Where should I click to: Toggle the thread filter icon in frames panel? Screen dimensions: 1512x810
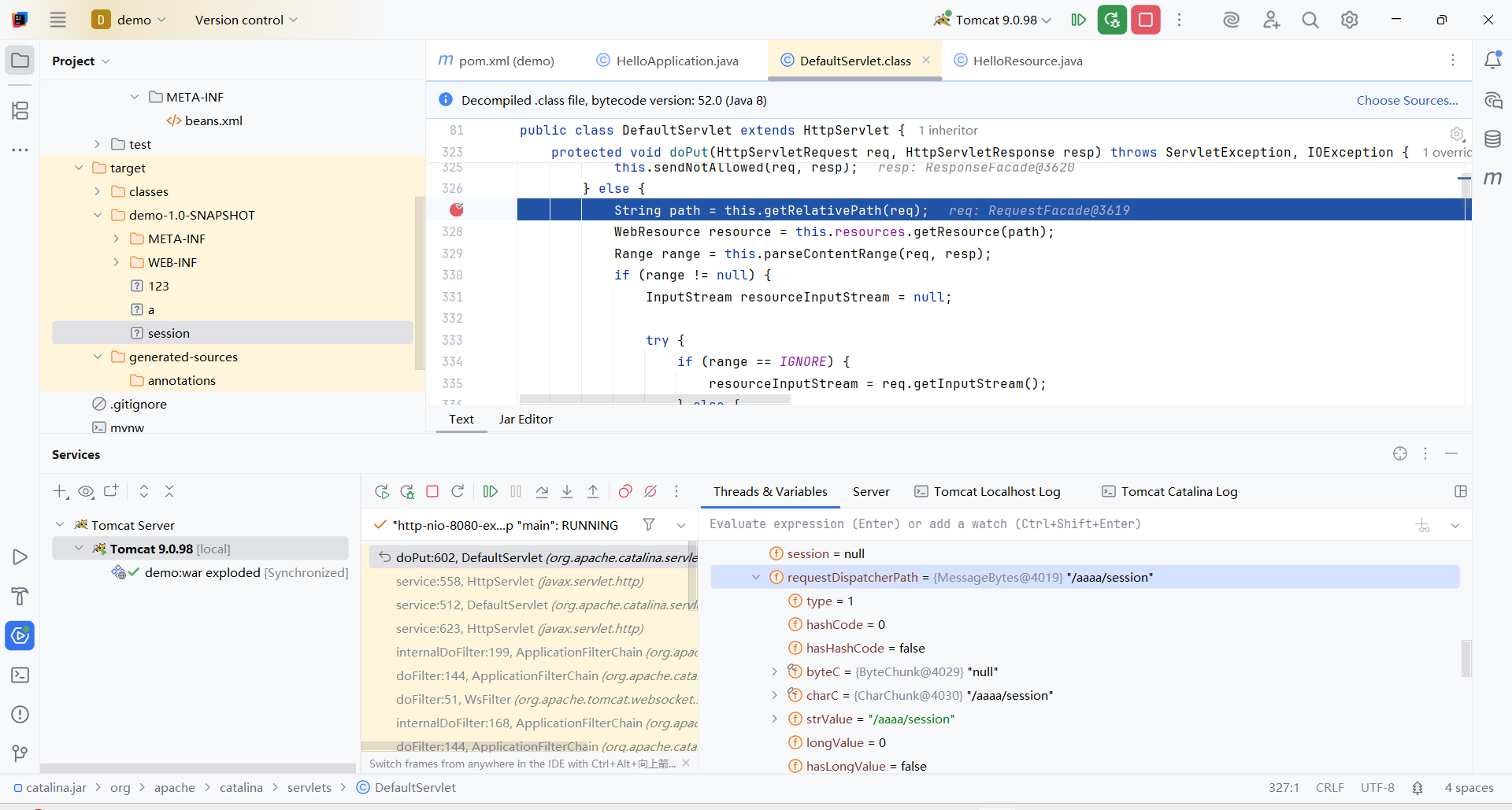[649, 525]
